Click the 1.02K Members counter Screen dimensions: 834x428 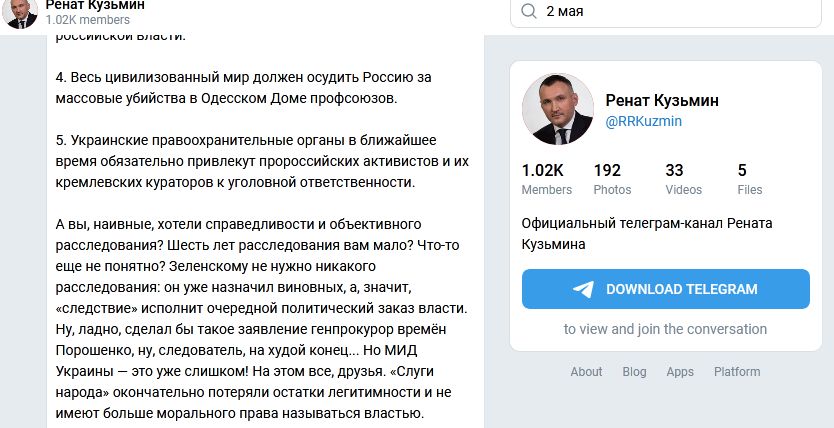(547, 178)
